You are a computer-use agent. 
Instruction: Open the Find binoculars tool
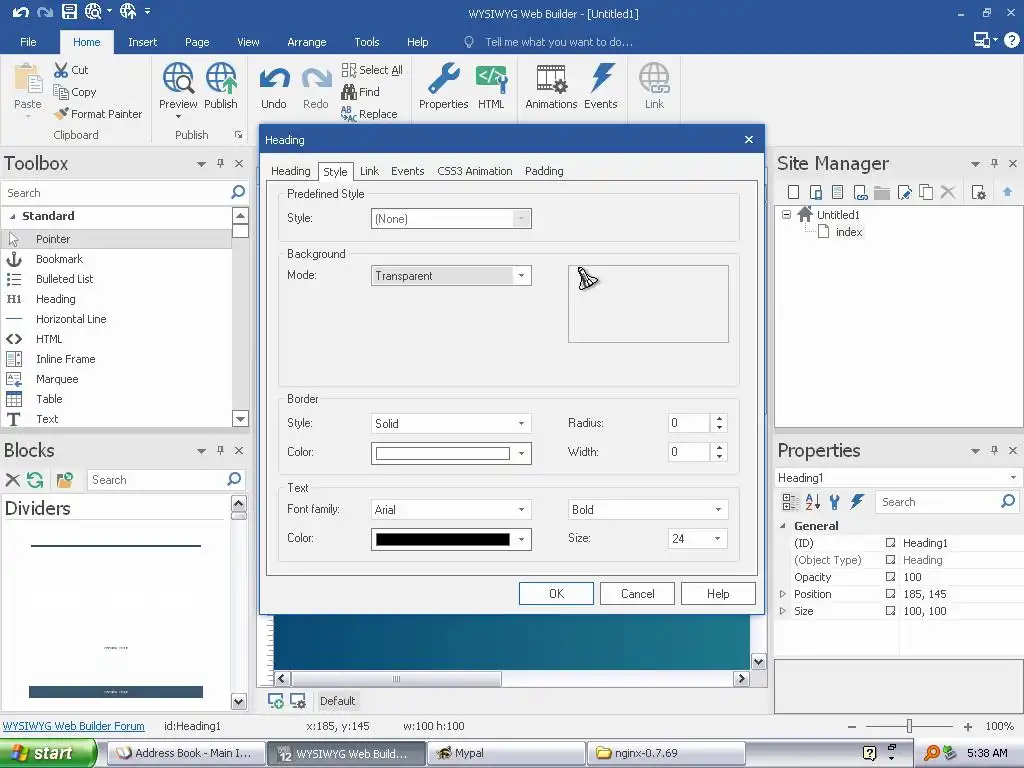360,92
